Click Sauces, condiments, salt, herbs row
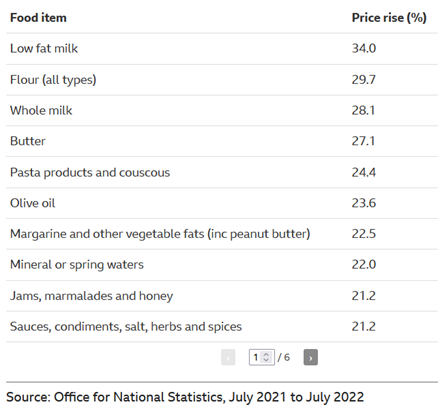Image resolution: width=438 pixels, height=409 pixels. 222,327
